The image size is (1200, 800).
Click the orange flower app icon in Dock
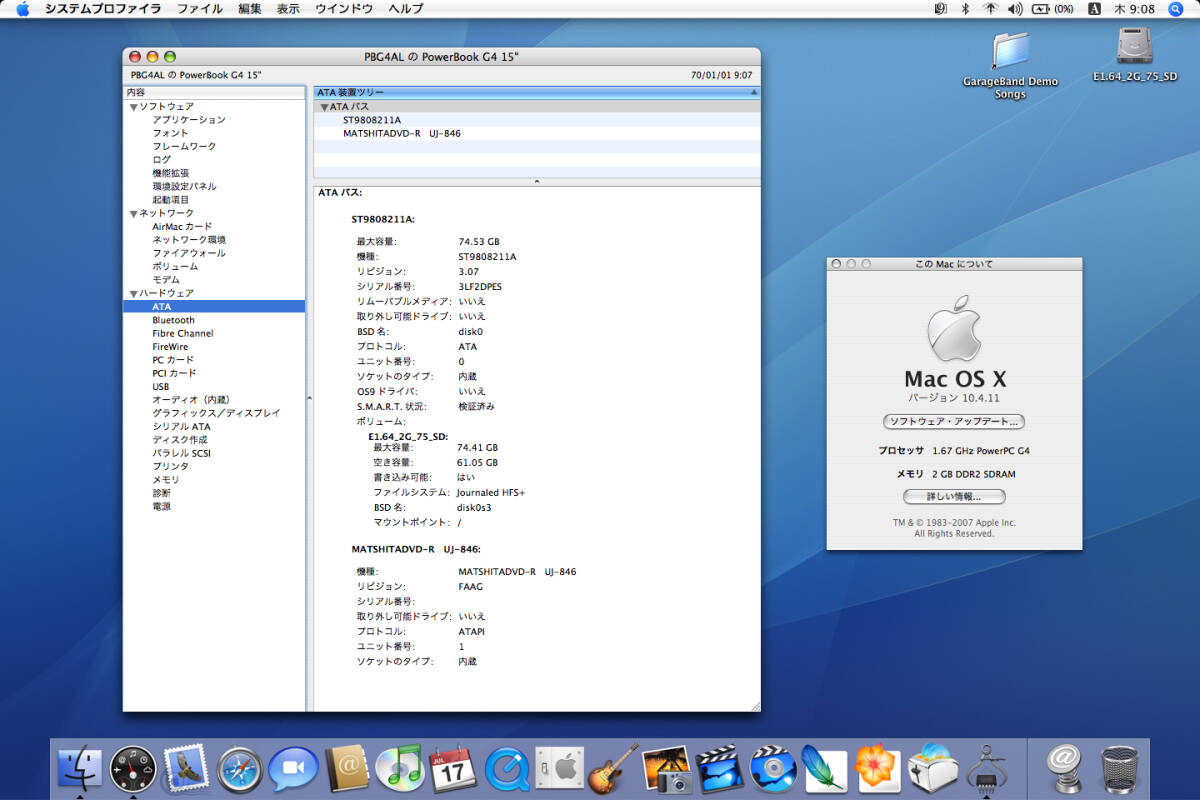[x=880, y=768]
